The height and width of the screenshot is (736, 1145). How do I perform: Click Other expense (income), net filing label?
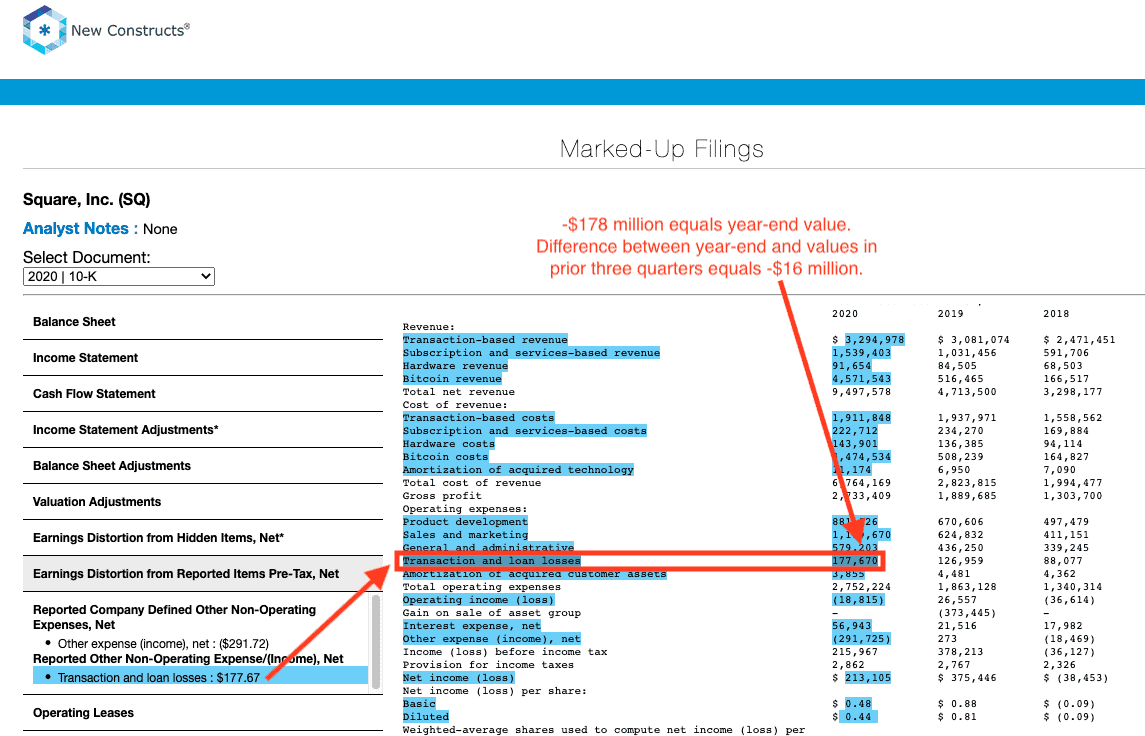point(491,639)
